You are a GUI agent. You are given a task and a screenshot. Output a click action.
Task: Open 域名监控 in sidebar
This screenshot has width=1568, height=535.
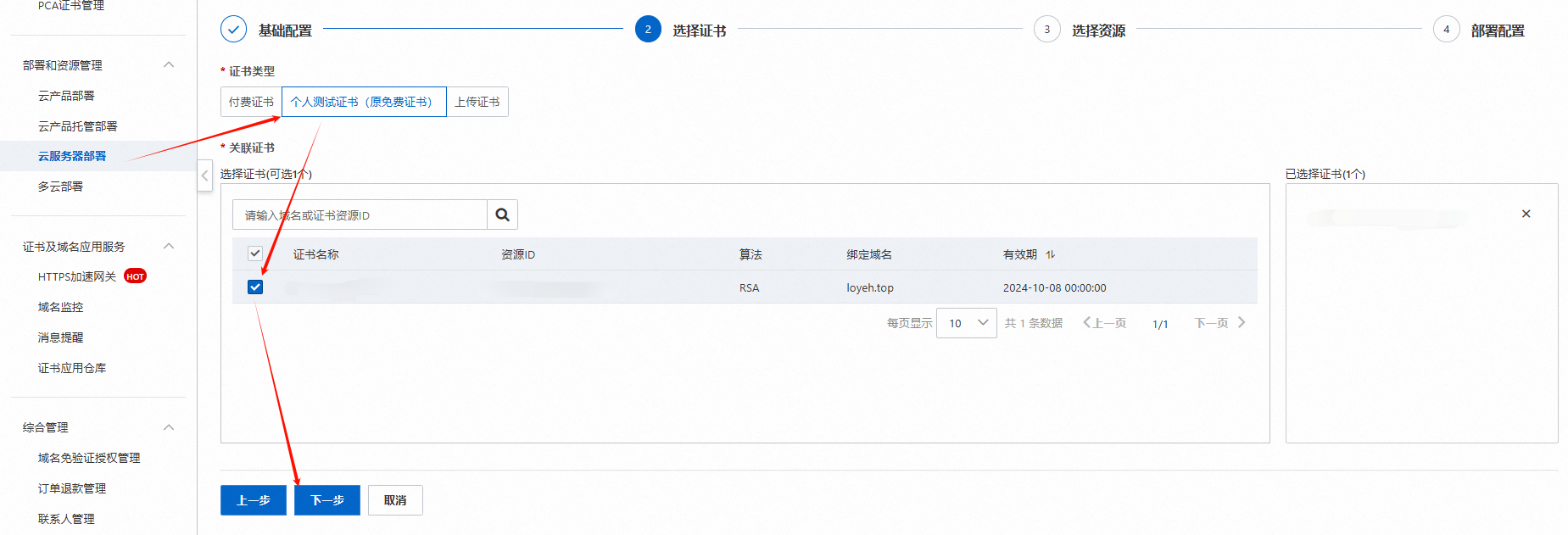tap(60, 307)
